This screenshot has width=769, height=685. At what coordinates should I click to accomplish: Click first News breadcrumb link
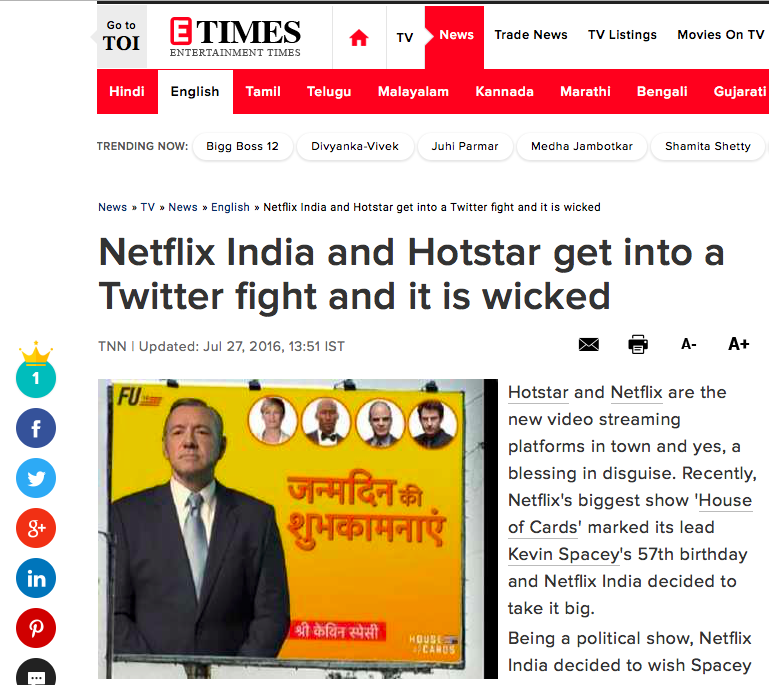click(112, 207)
